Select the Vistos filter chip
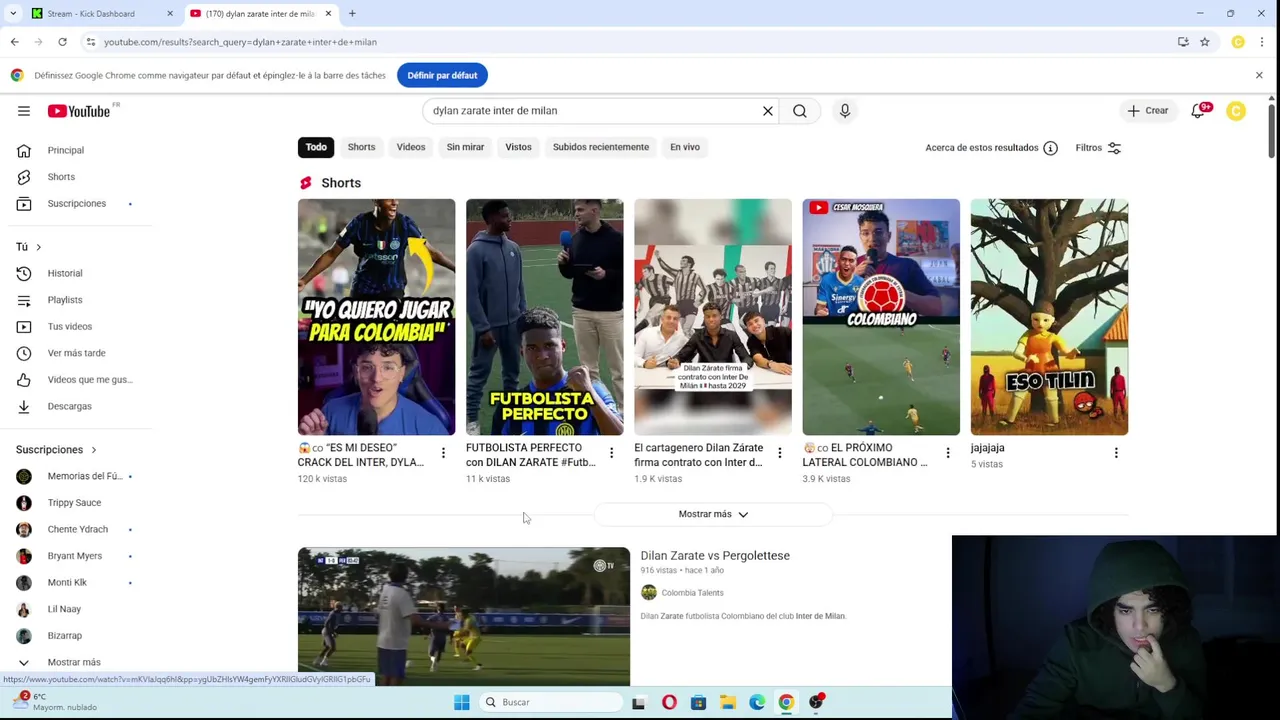Viewport: 1280px width, 720px height. tap(518, 147)
